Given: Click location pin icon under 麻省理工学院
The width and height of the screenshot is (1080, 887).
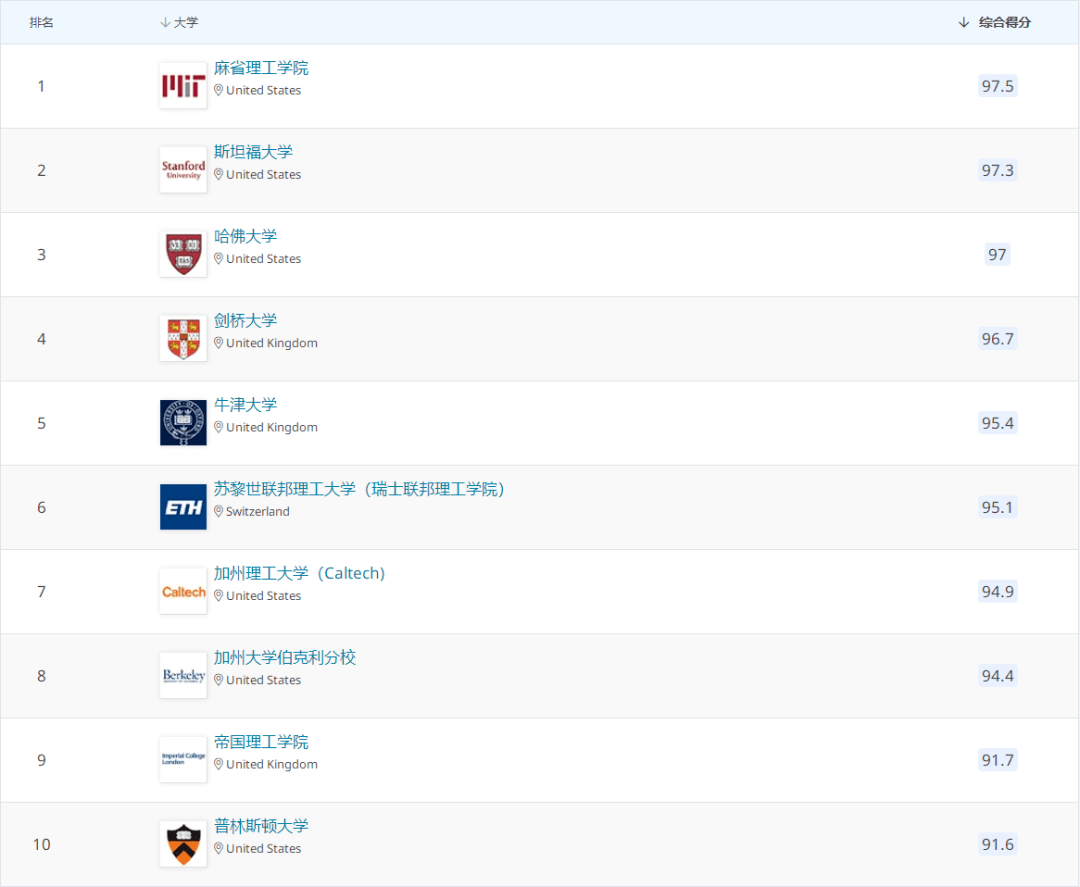Looking at the screenshot, I should click(x=218, y=90).
